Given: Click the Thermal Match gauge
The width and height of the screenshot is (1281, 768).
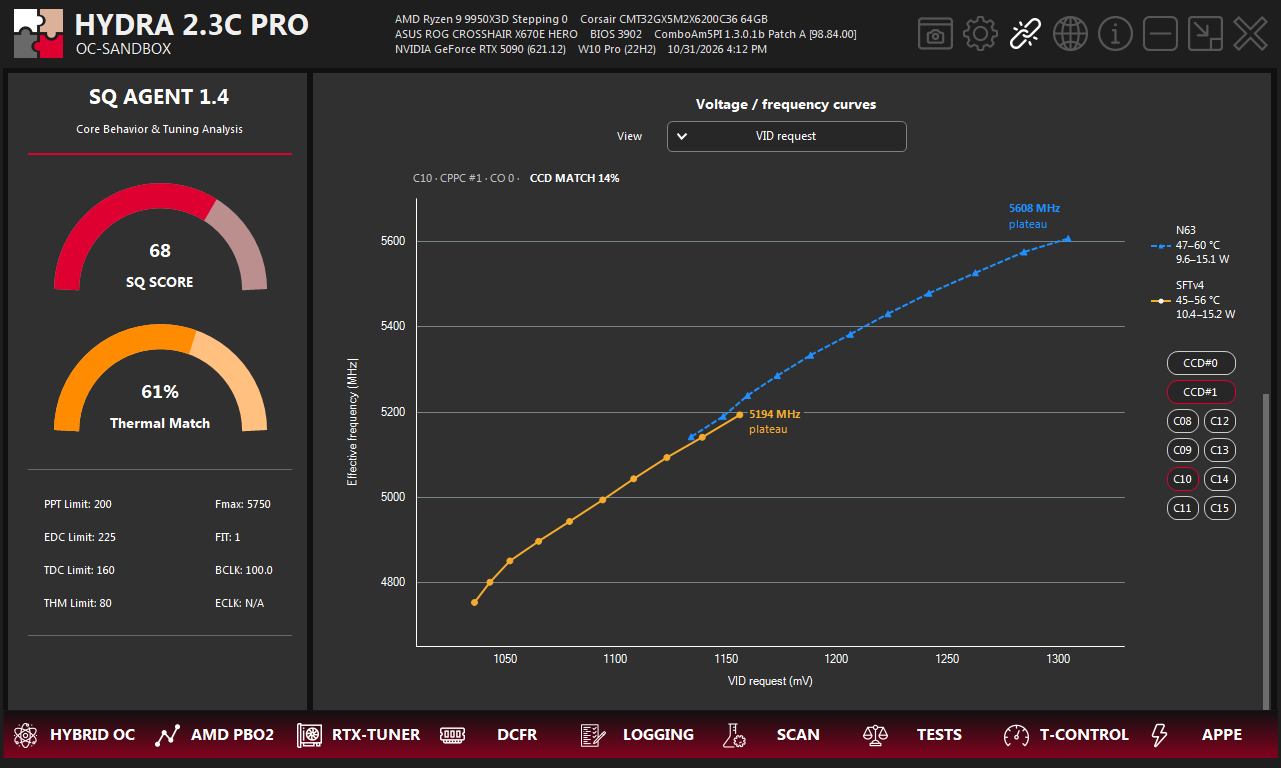Looking at the screenshot, I should (160, 378).
